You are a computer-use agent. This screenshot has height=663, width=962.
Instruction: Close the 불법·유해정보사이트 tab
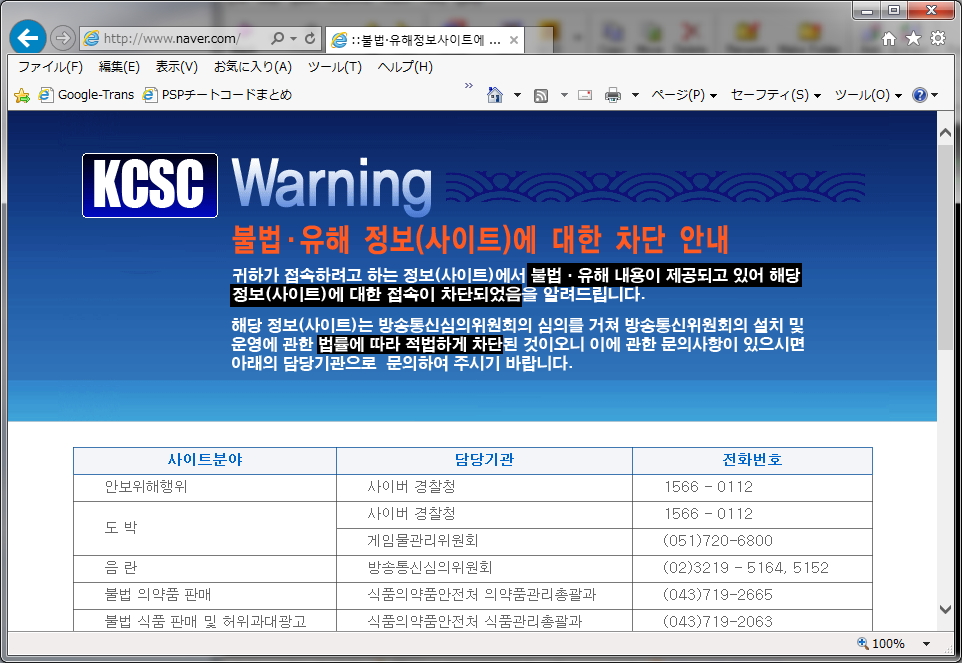point(514,40)
